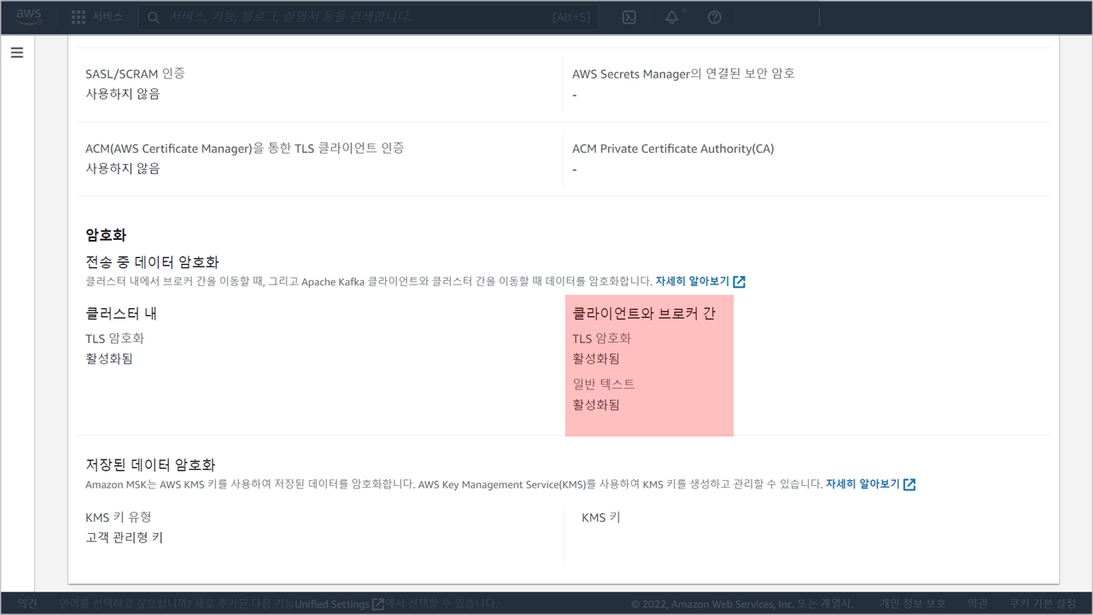1093x615 pixels.
Task: Select the 클라이언트와 브로커 간 heading
Action: 643,314
